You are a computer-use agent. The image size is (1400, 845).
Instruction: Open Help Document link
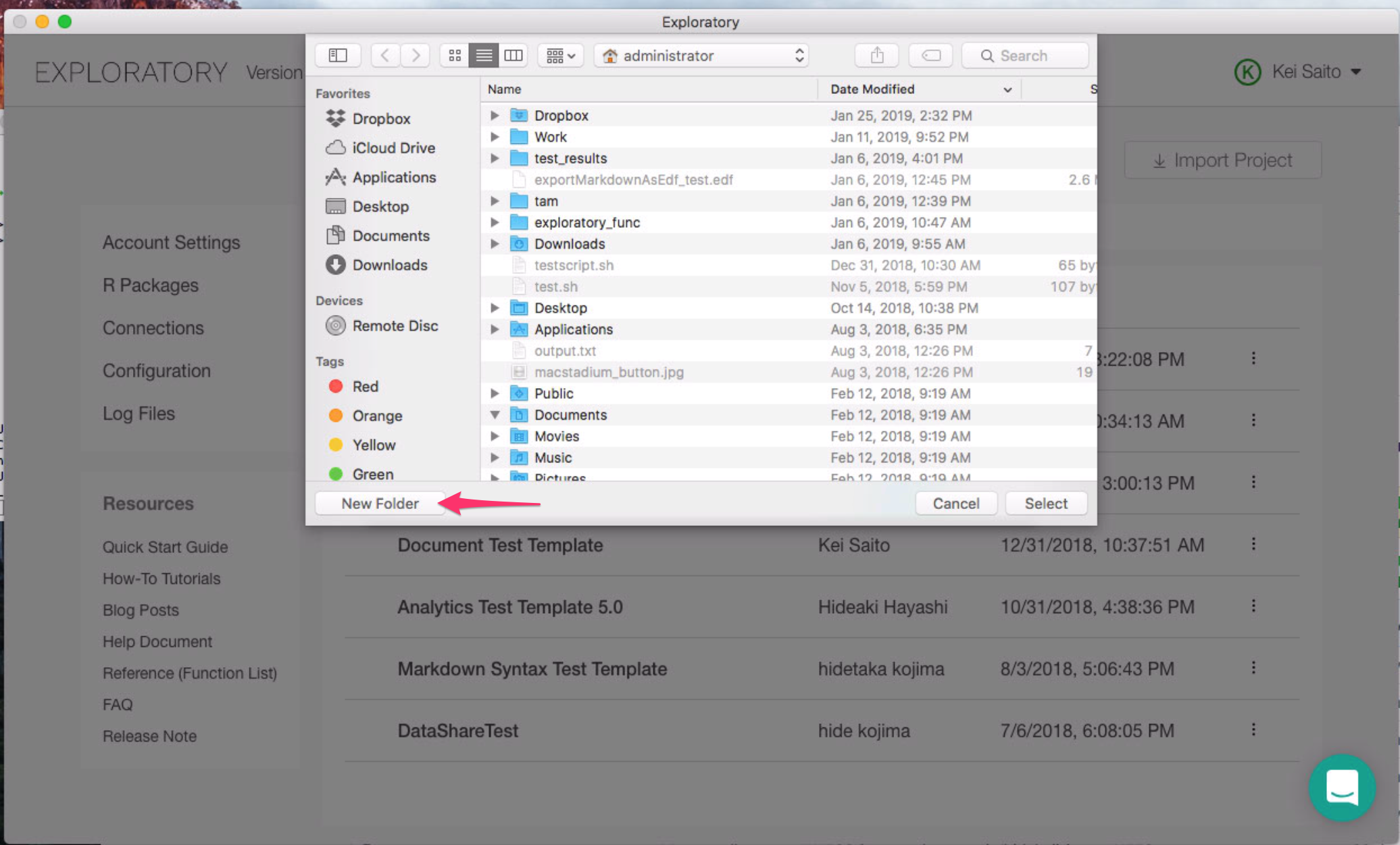pos(157,641)
